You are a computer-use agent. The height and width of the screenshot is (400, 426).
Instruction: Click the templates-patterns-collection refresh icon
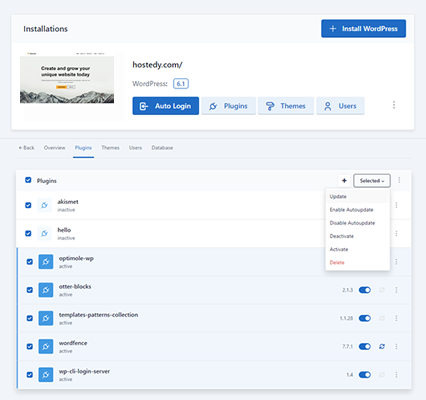click(382, 318)
